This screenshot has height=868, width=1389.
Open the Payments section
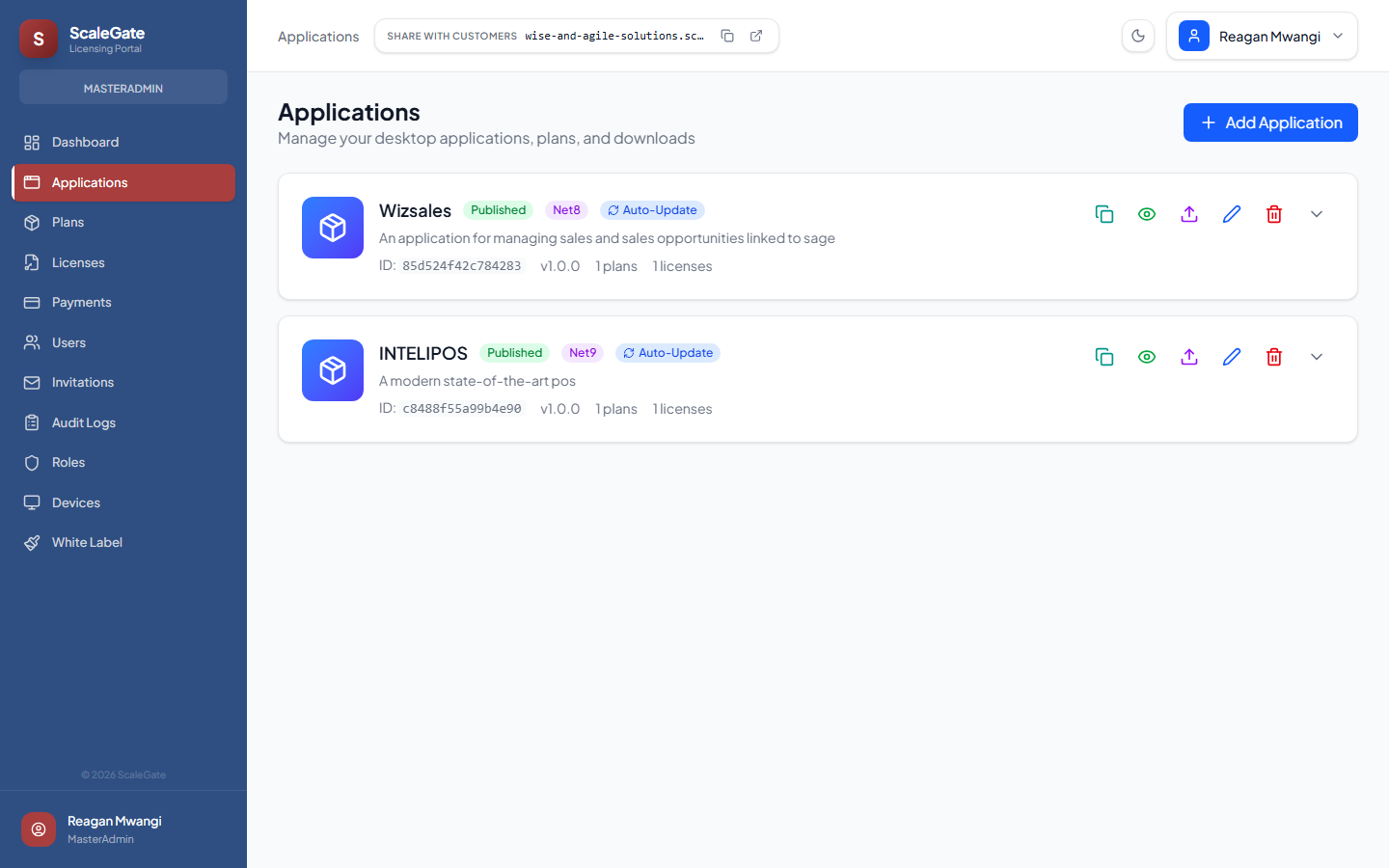coord(81,302)
